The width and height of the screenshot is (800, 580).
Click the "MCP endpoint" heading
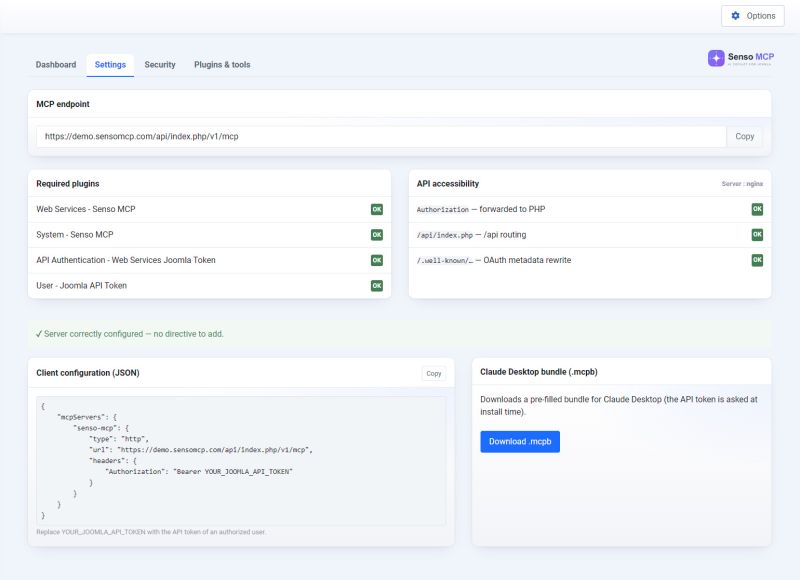[63, 104]
